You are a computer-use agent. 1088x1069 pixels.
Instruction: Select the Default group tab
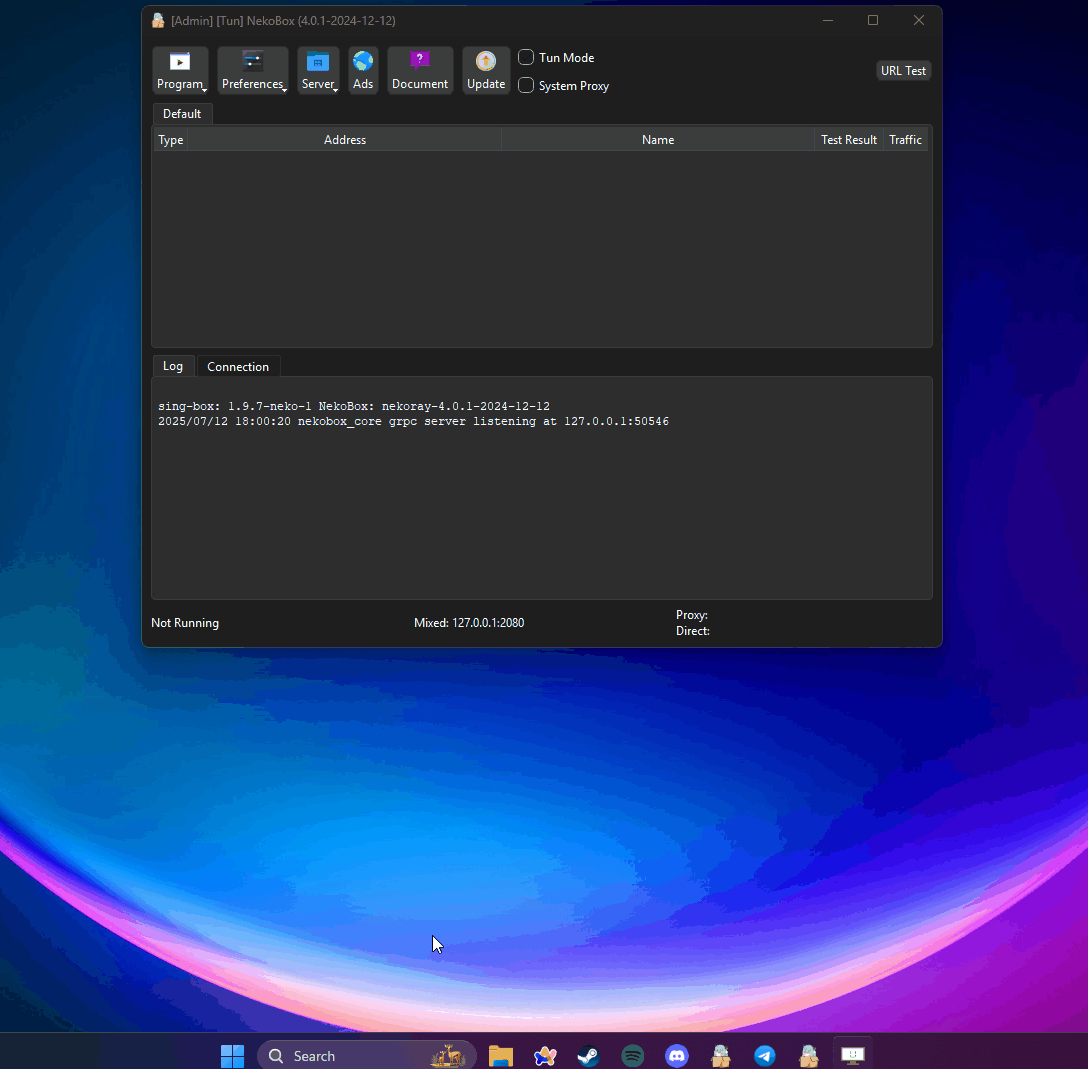[x=182, y=114]
